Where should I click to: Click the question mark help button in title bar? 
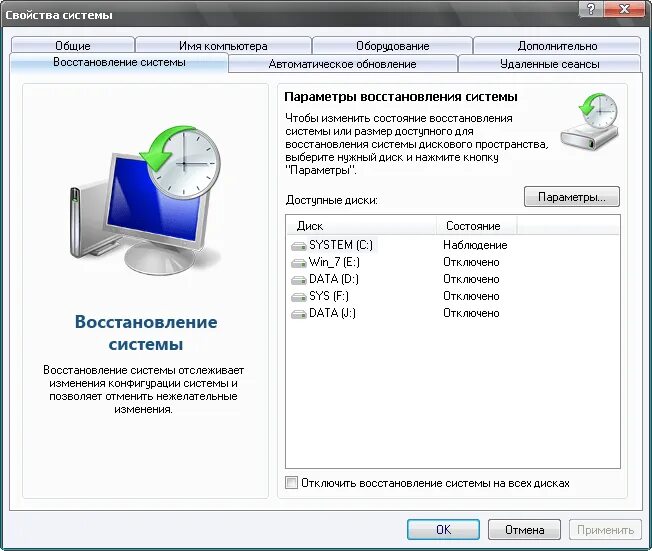tap(591, 9)
